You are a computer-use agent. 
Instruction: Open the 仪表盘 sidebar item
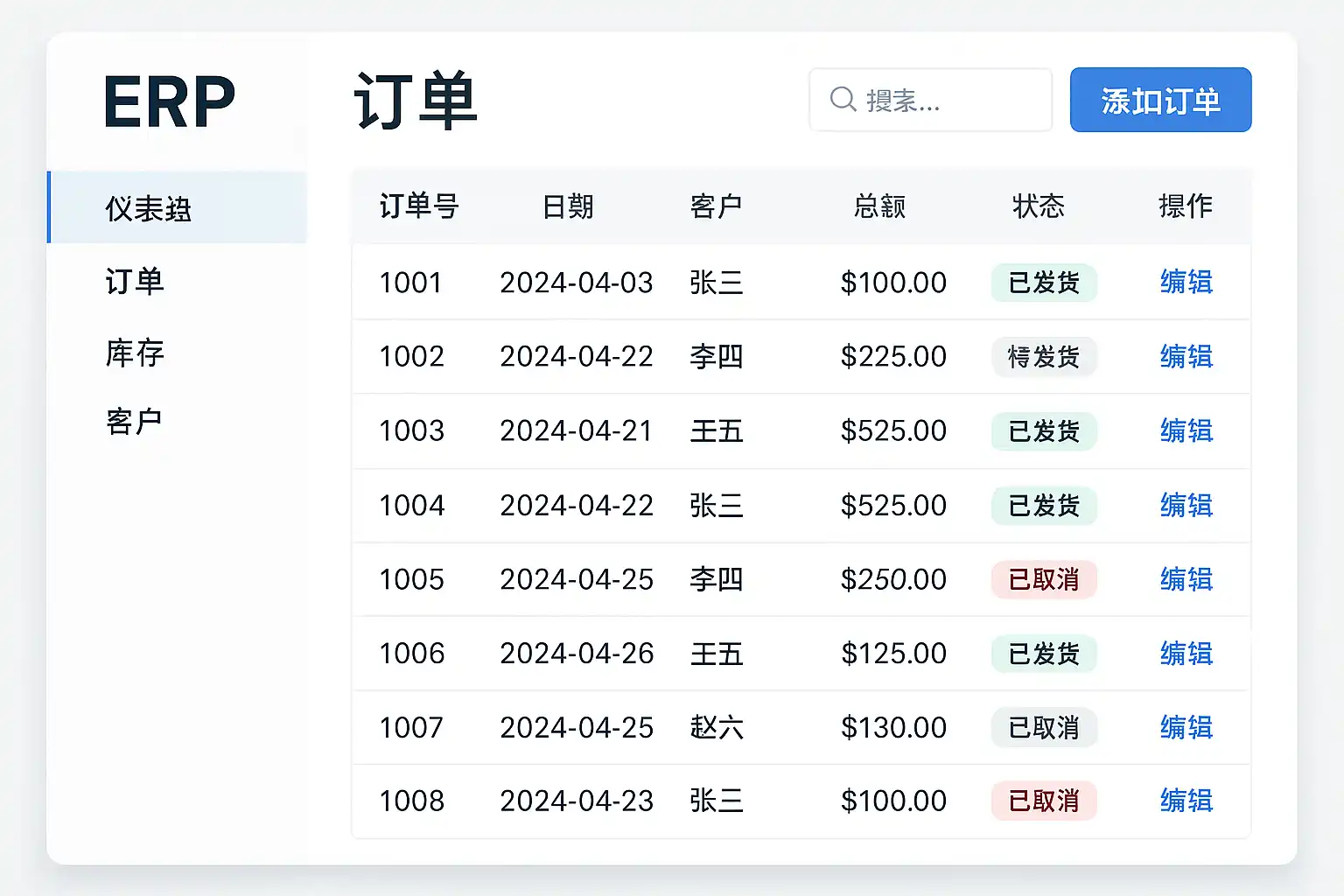[x=149, y=208]
